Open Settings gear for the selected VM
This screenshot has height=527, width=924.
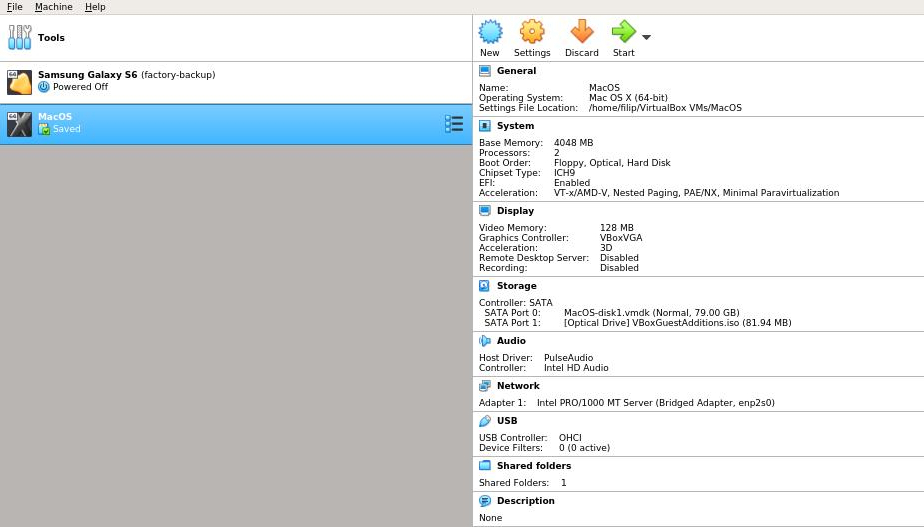532,32
